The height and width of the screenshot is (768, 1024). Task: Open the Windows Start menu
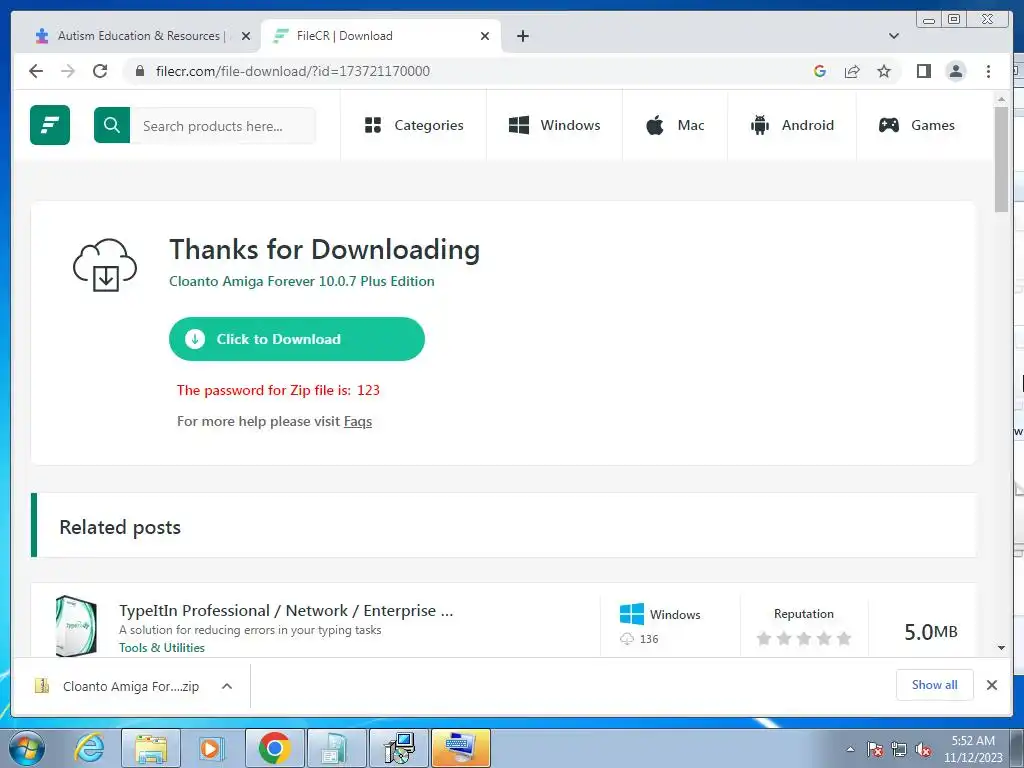click(27, 748)
